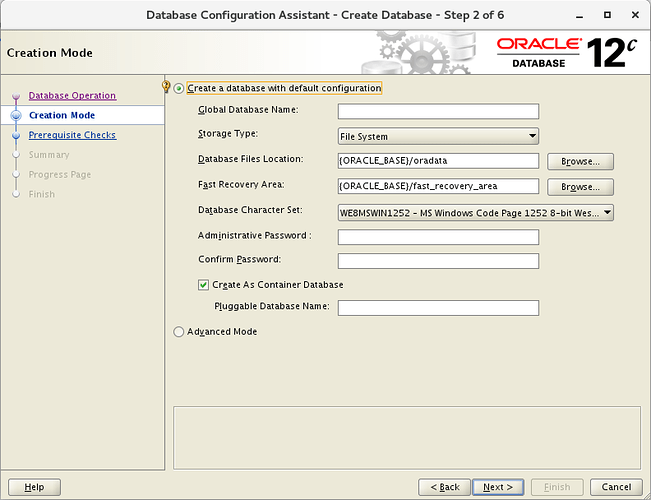The width and height of the screenshot is (651, 500).
Task: Open the Database Character Set dropdown
Action: (x=476, y=213)
